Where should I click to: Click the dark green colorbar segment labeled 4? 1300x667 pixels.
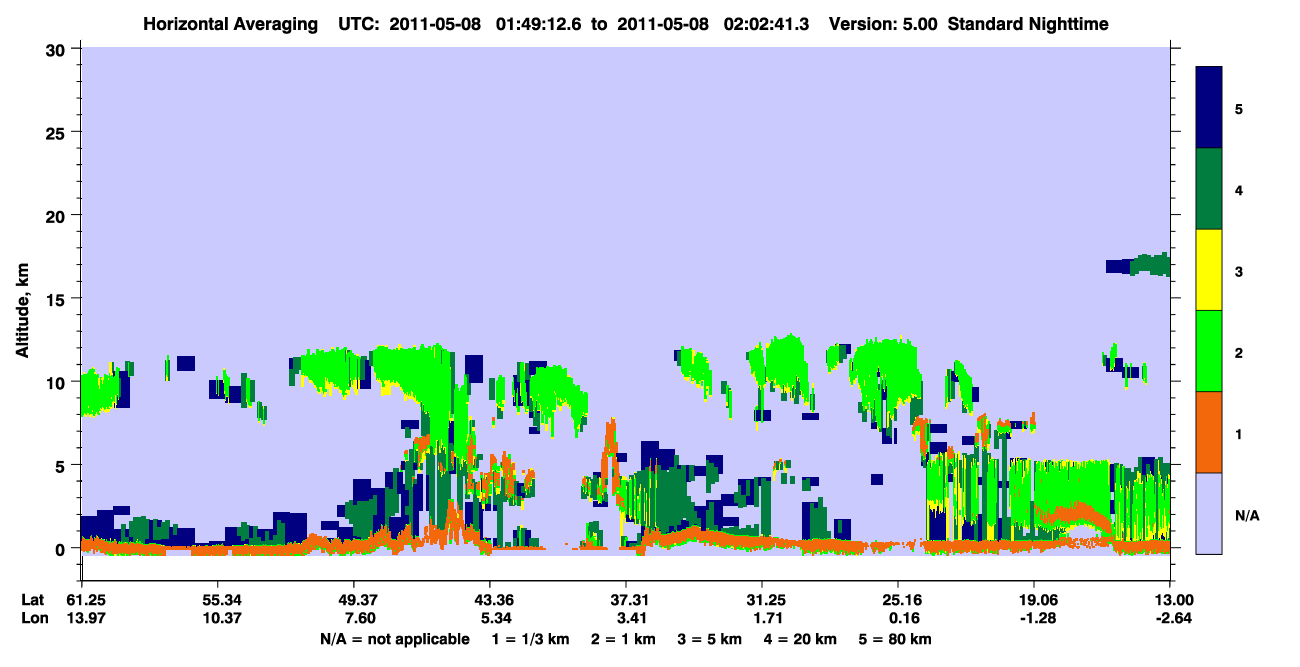pos(1209,189)
